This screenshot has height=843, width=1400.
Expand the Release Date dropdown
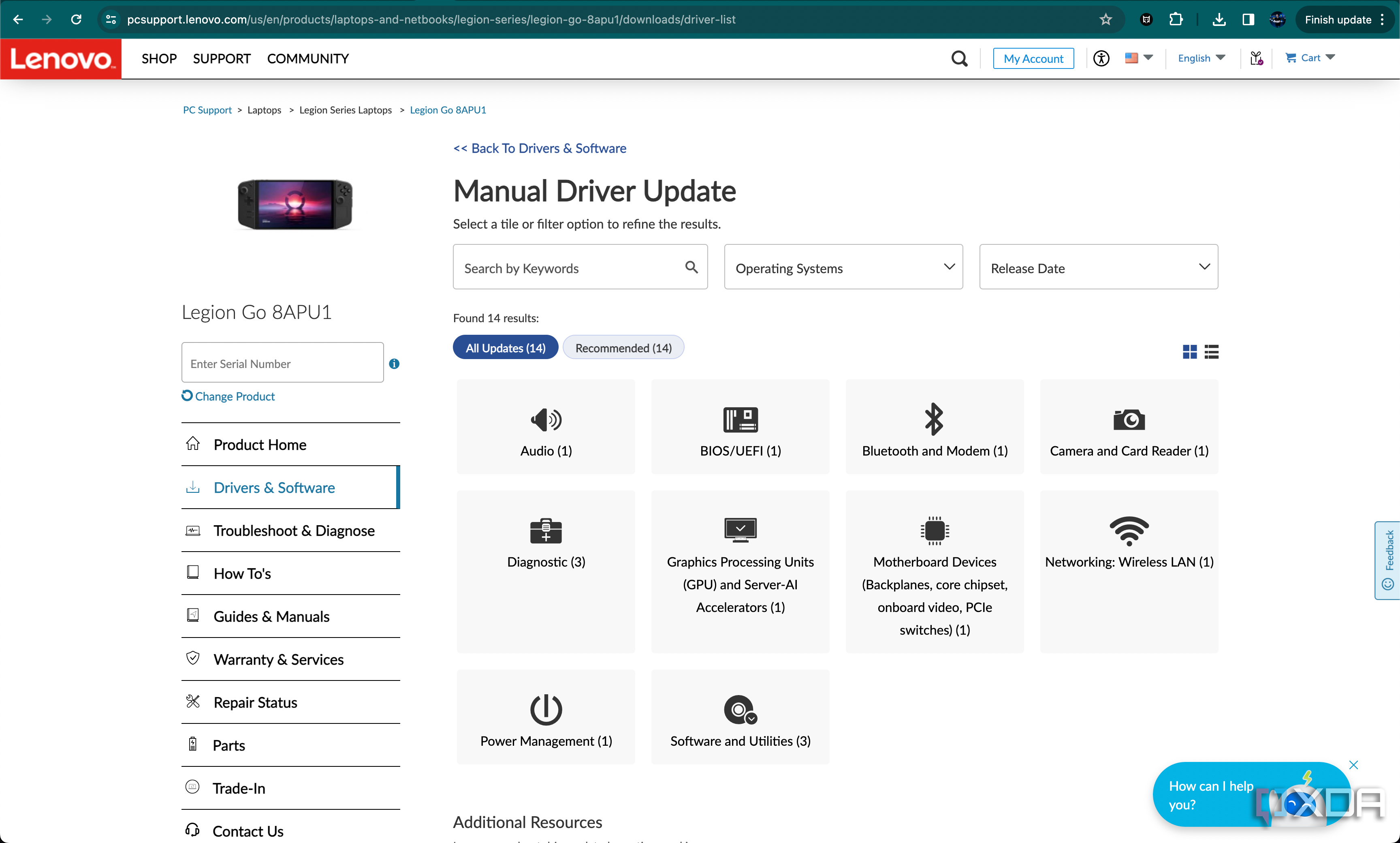(x=1099, y=267)
